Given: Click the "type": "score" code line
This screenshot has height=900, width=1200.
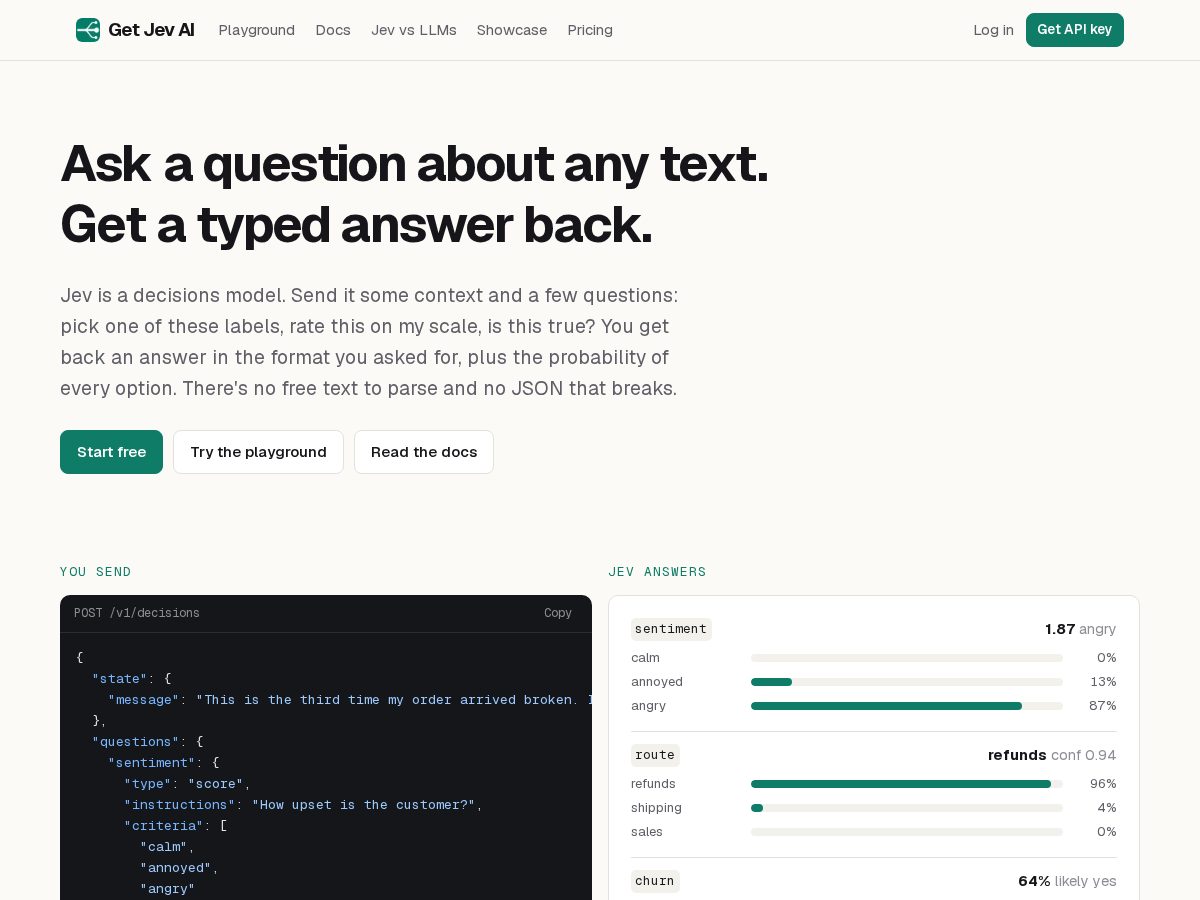Looking at the screenshot, I should click(x=187, y=784).
